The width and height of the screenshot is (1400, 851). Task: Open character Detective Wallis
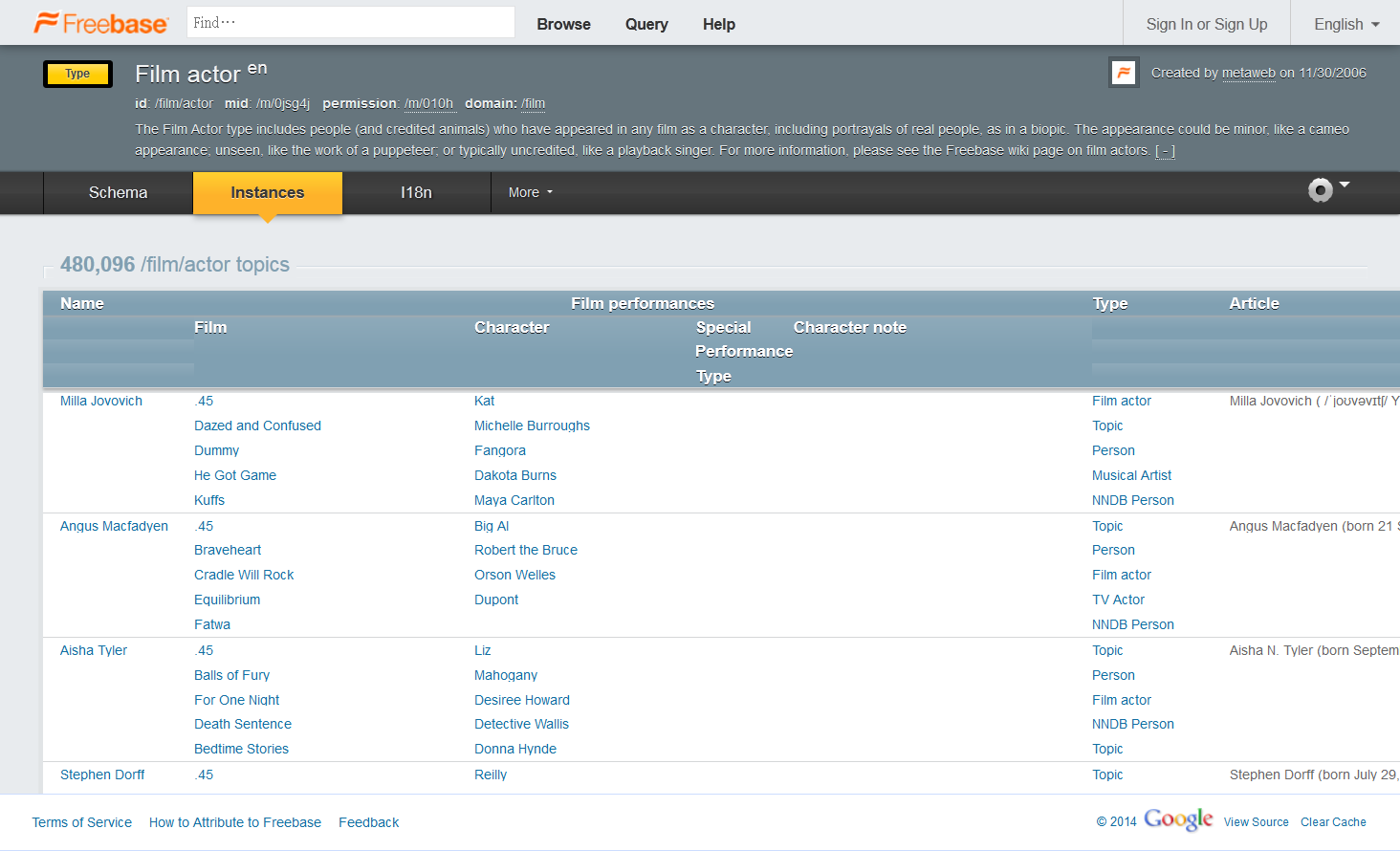coord(521,724)
